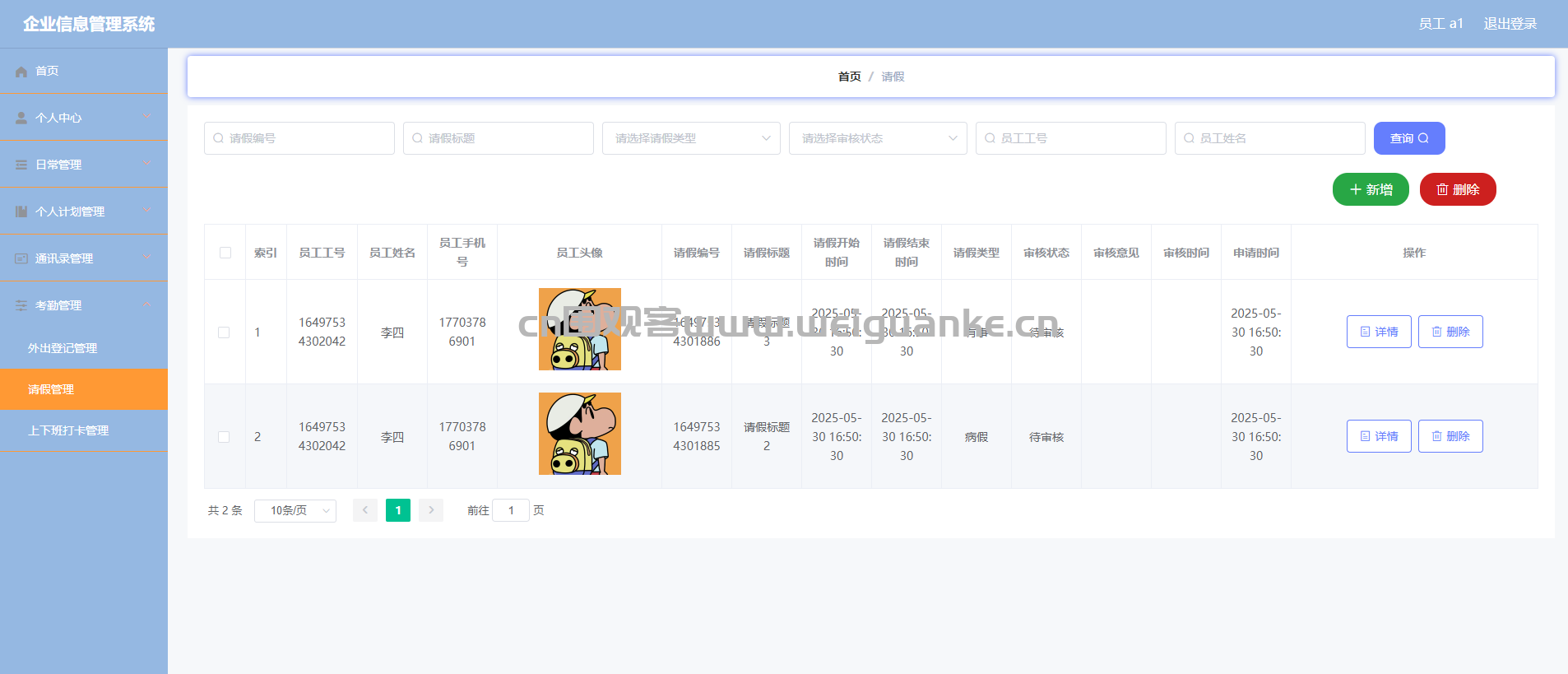Click 删除 for row 1
The height and width of the screenshot is (674, 1568).
coord(1450,332)
